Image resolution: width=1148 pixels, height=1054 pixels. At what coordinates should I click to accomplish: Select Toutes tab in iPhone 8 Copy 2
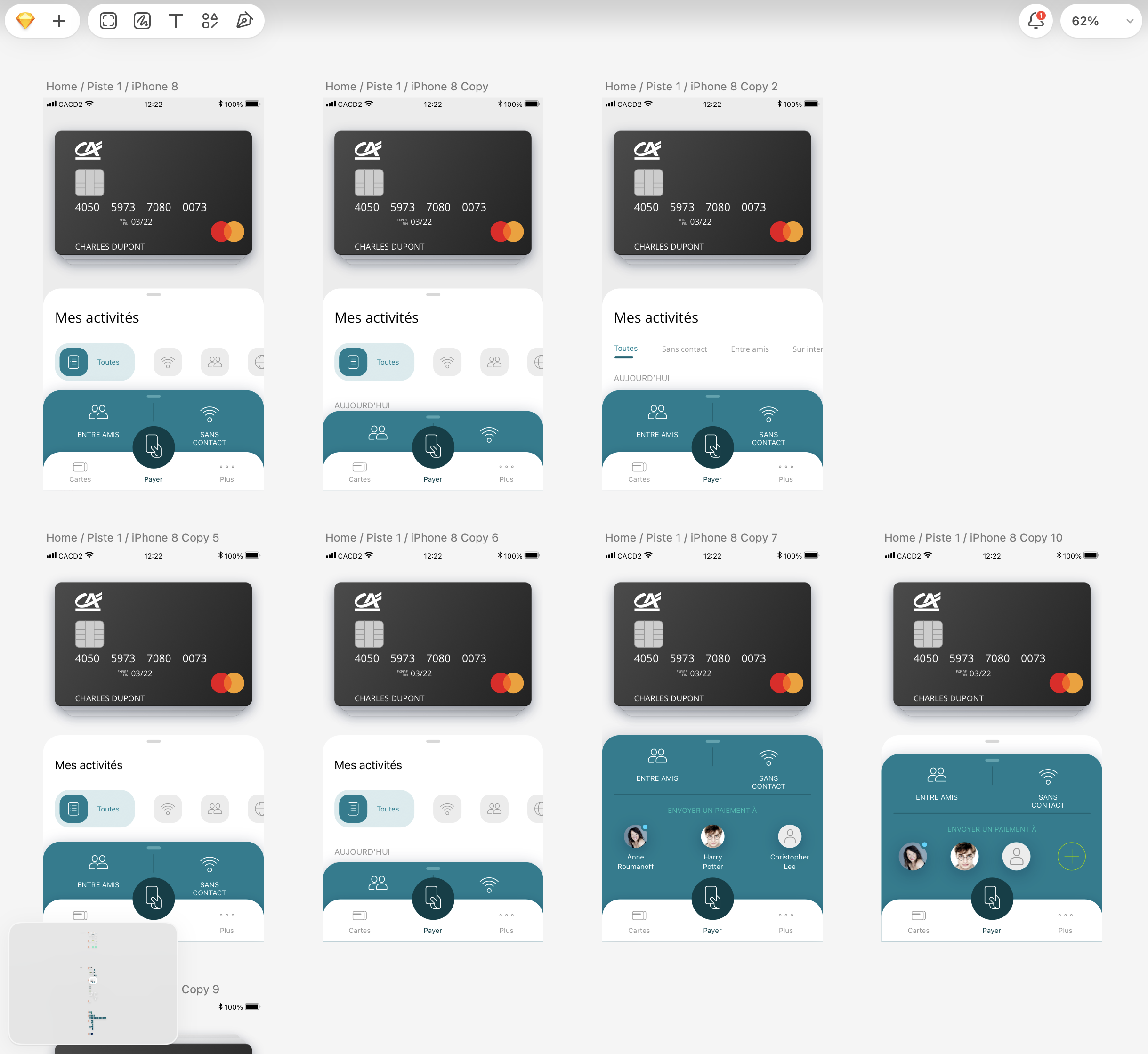coord(626,349)
